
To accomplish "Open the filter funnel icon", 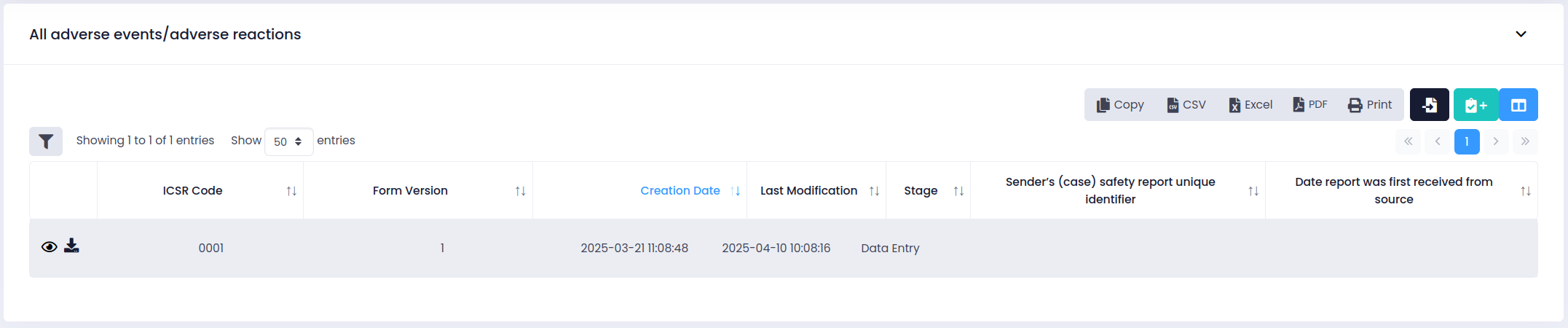I will (46, 141).
